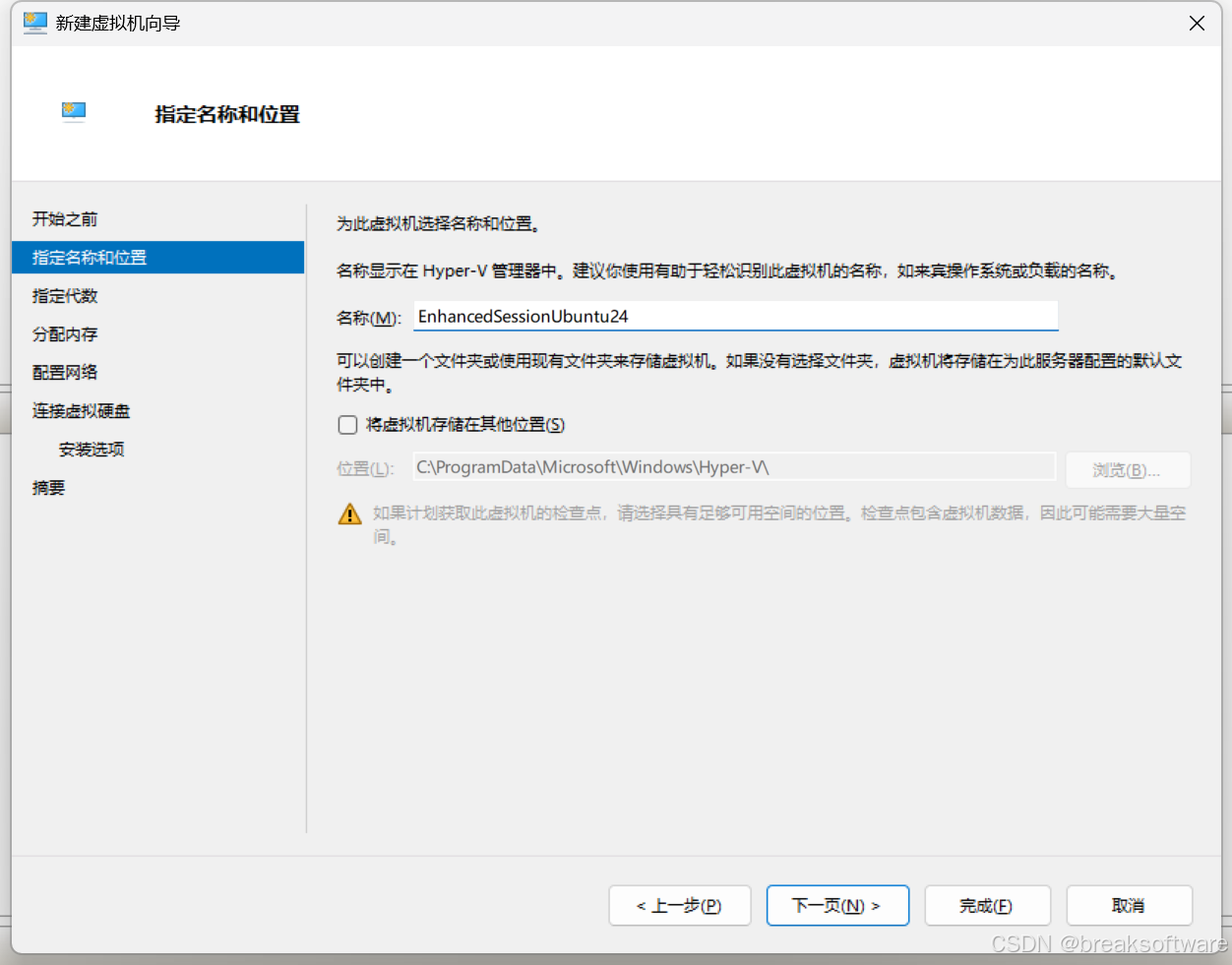Click the 名称 field containing EnhancedSessionUbuntu24
The width and height of the screenshot is (1232, 965).
pos(735,317)
